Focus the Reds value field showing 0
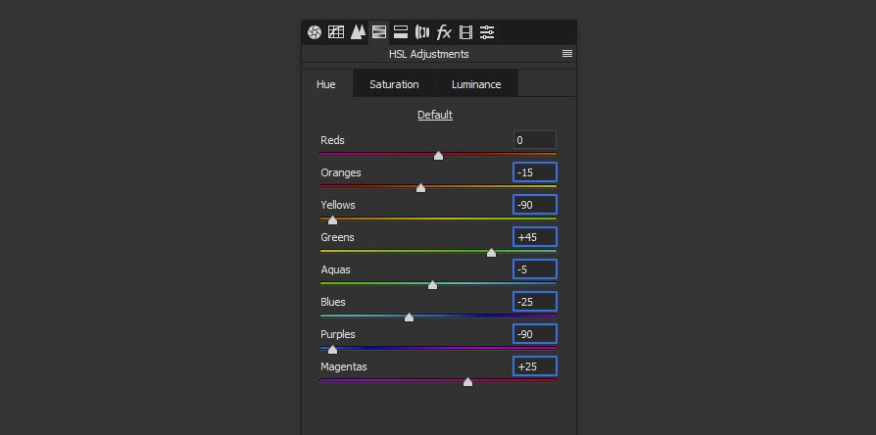876x435 pixels. 535,140
